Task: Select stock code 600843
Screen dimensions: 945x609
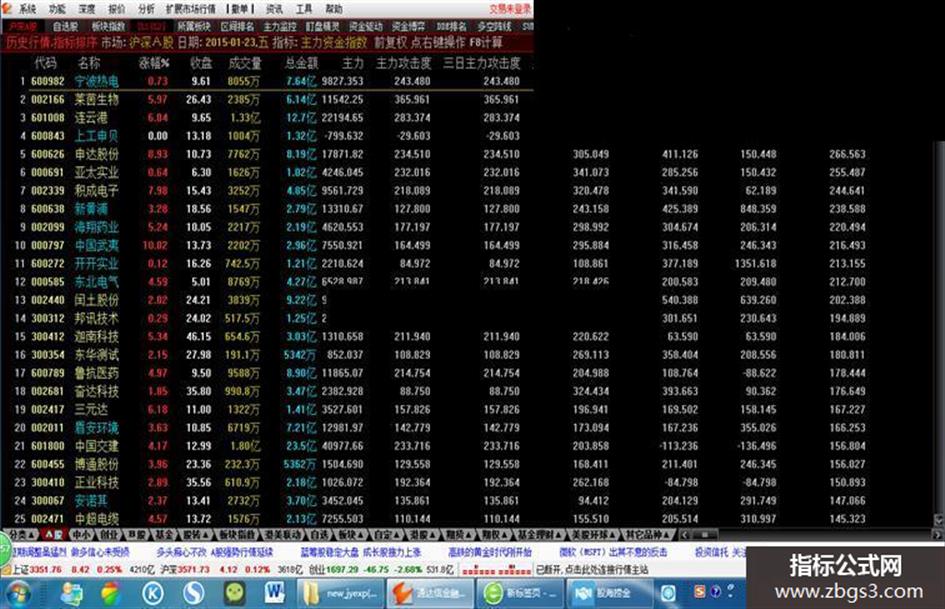Action: pyautogui.click(x=47, y=136)
